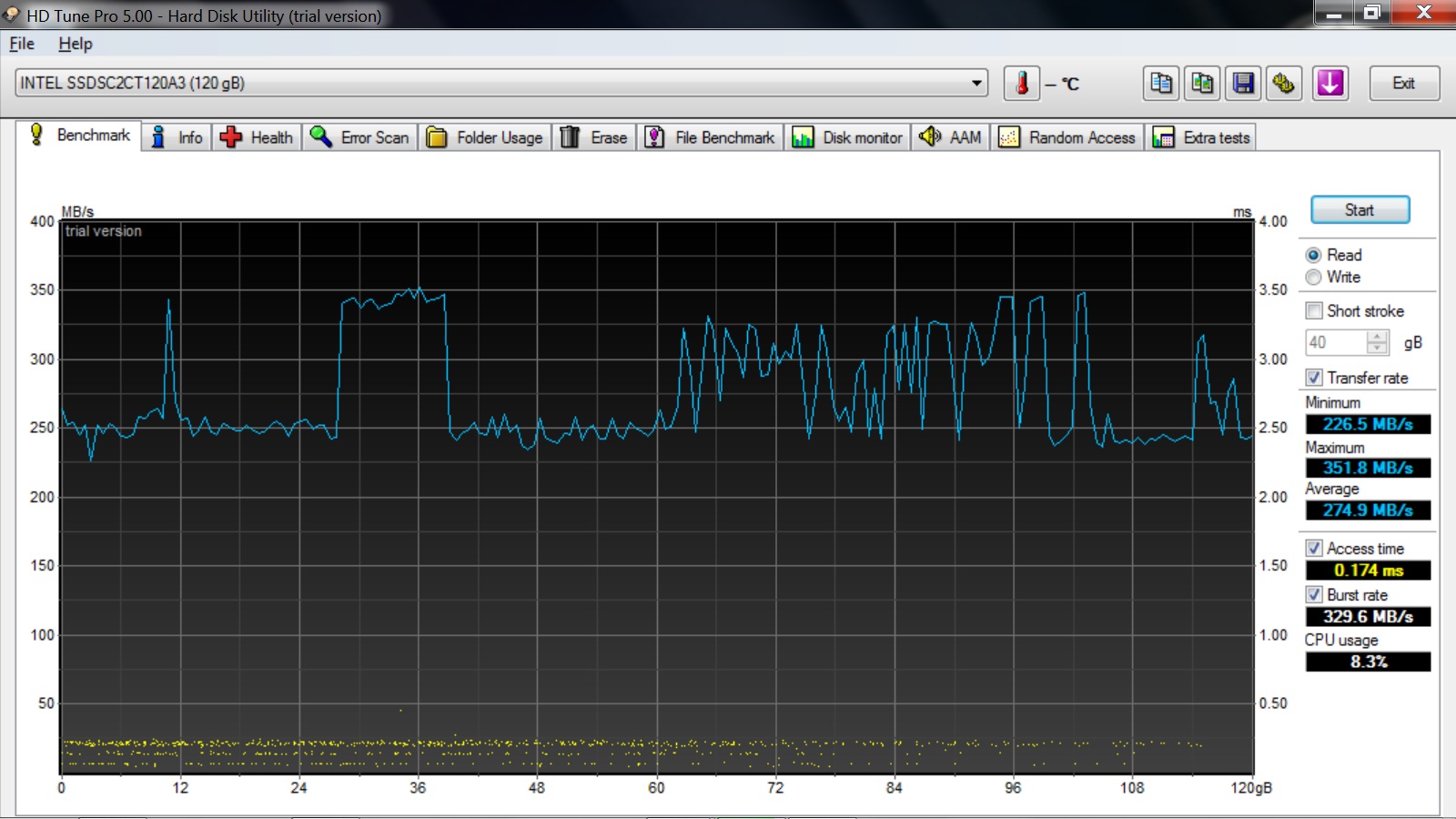This screenshot has width=1456, height=819.
Task: Open the Error Scan tab
Action: (x=360, y=137)
